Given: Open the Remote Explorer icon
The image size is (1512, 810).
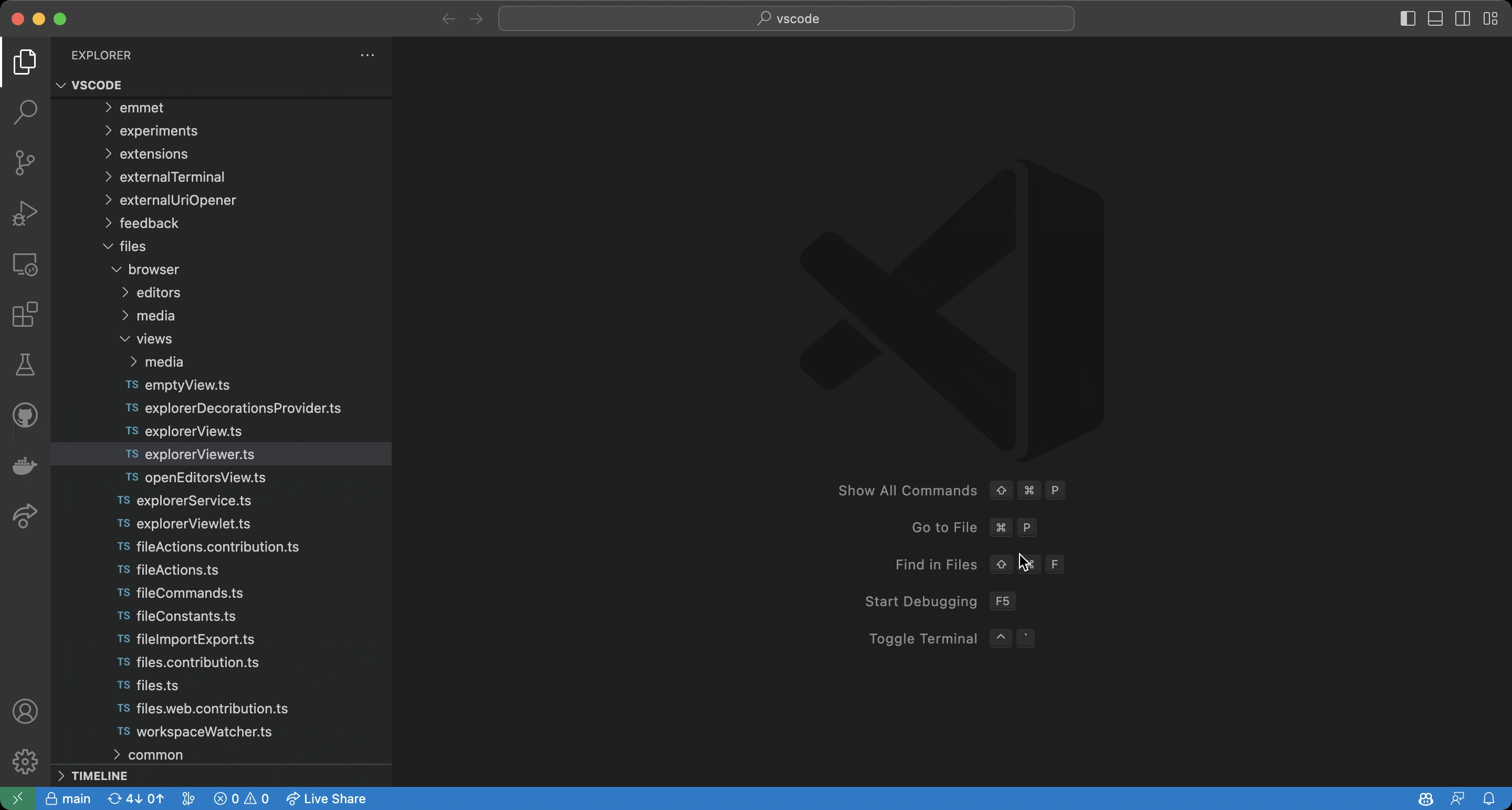Looking at the screenshot, I should coord(25,265).
